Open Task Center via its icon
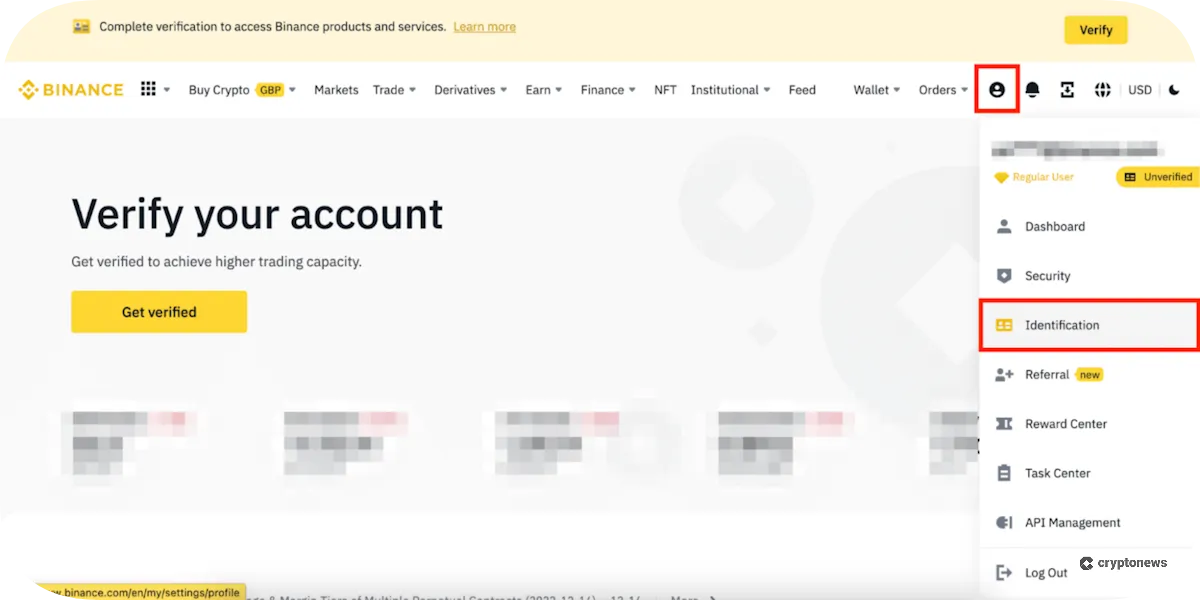Viewport: 1200px width, 600px height. coord(1001,473)
